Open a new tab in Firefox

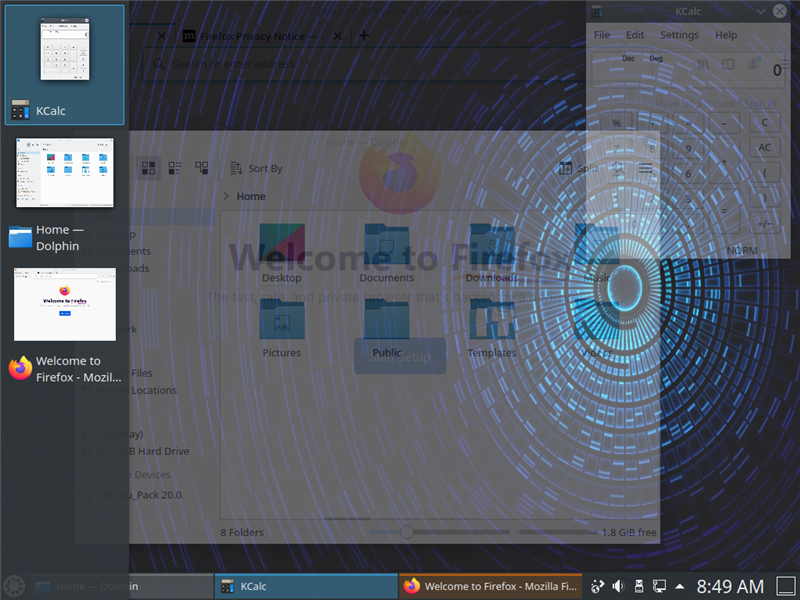[x=364, y=35]
